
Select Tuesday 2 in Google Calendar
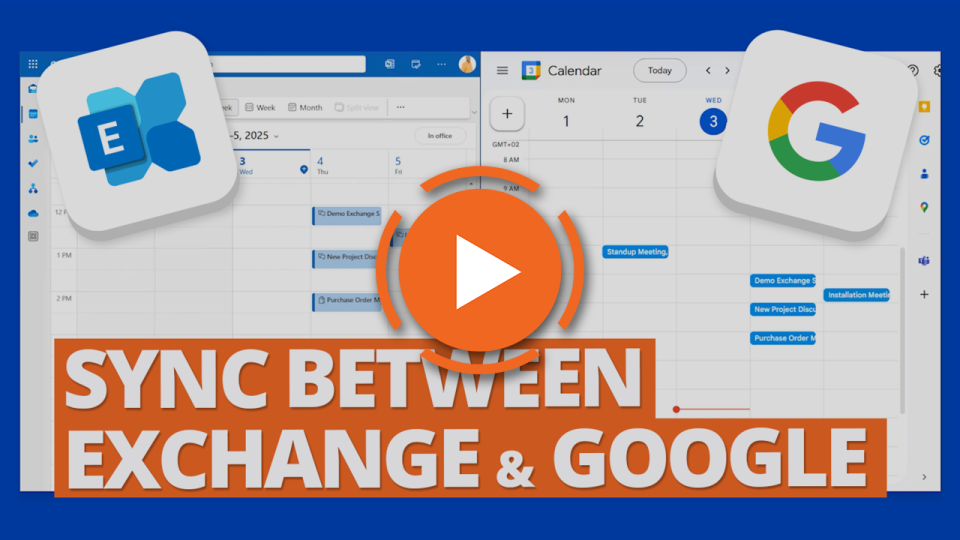coord(639,121)
